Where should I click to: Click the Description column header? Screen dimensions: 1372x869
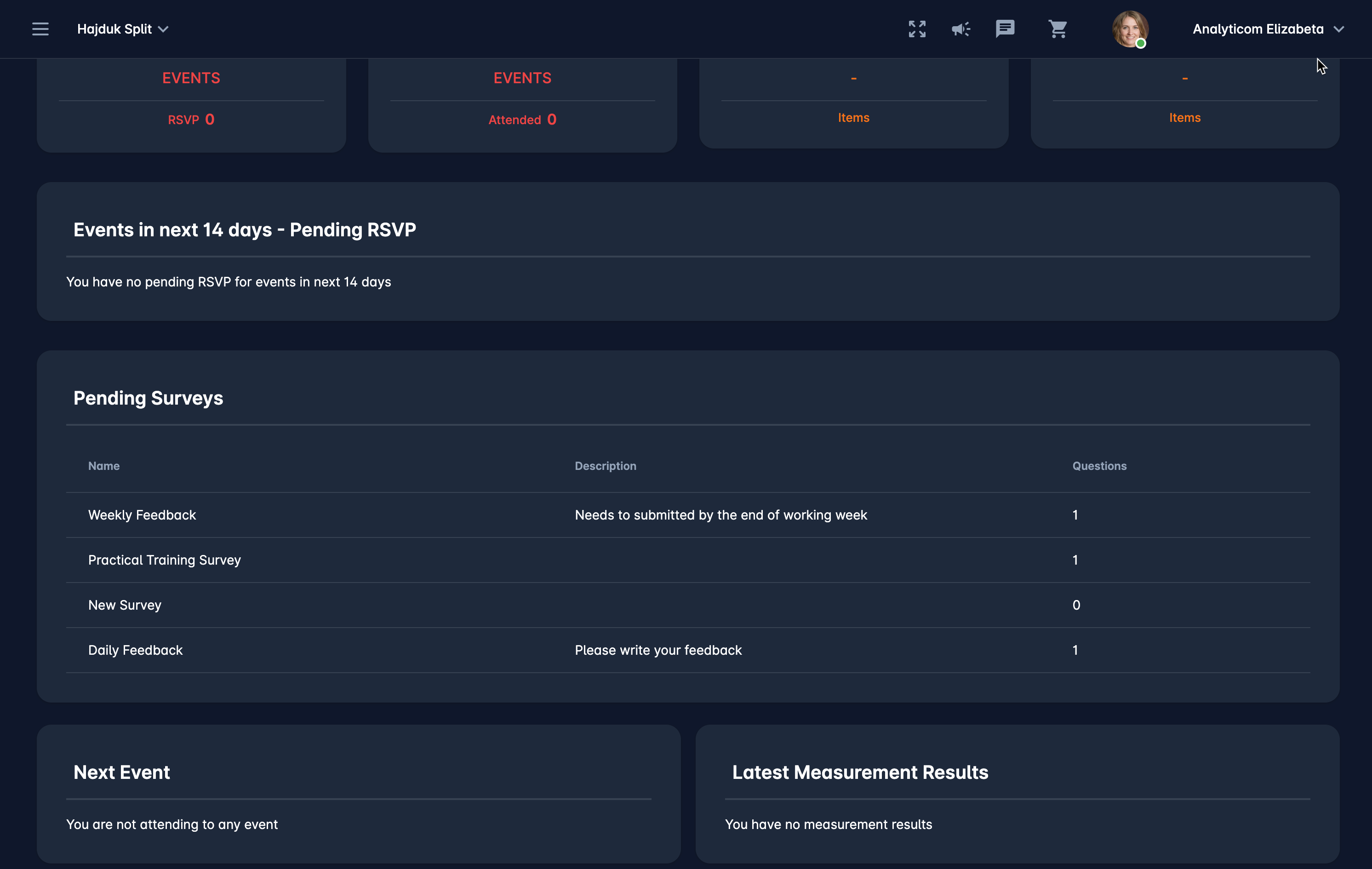pos(605,466)
